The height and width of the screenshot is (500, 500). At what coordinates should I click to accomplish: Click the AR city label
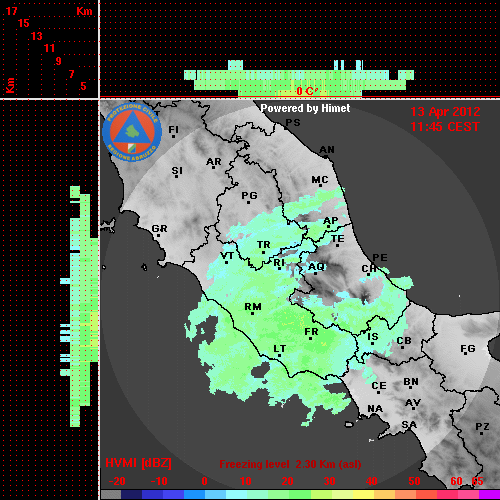(x=214, y=162)
